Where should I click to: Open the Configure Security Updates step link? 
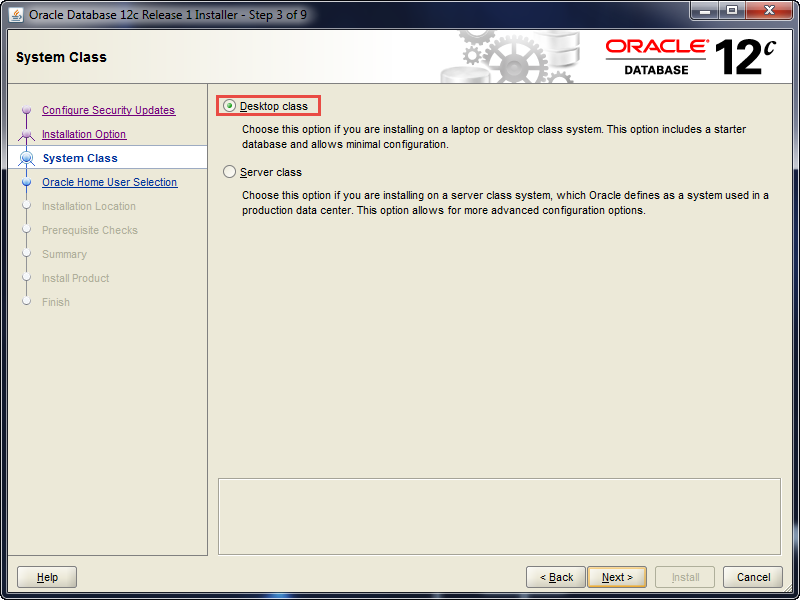pyautogui.click(x=108, y=110)
